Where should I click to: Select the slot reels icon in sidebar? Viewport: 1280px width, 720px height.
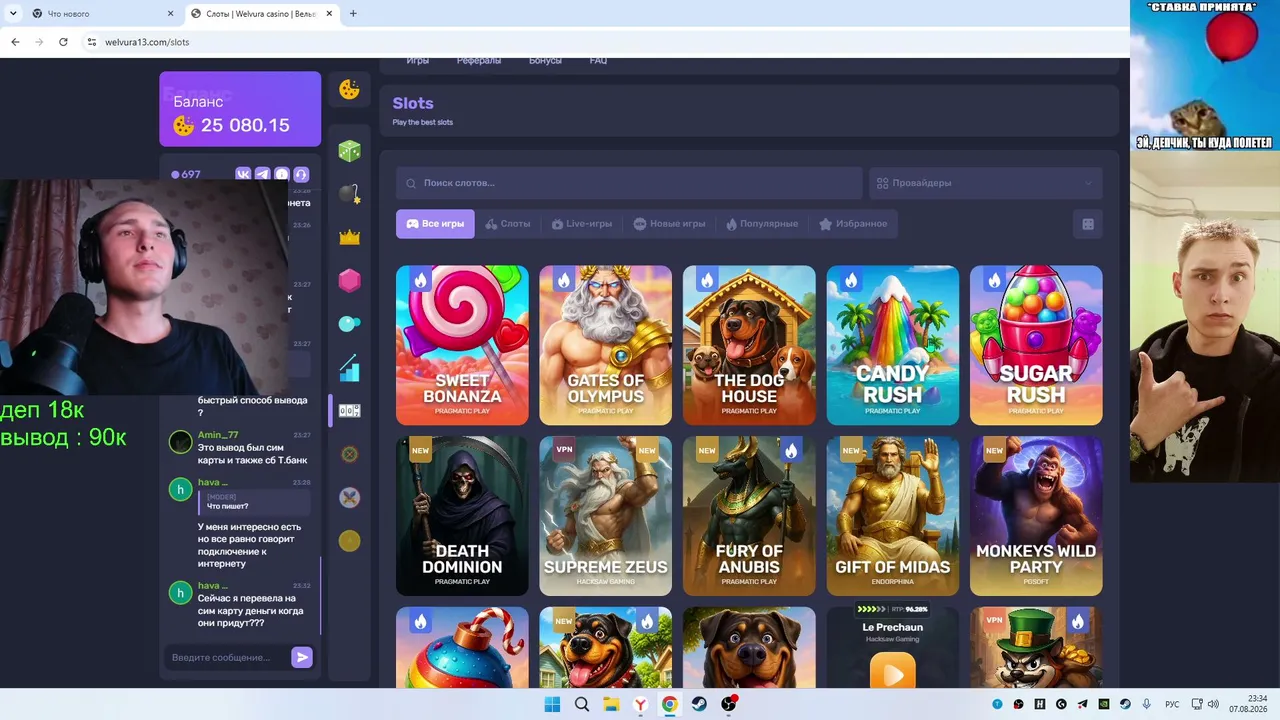click(349, 411)
